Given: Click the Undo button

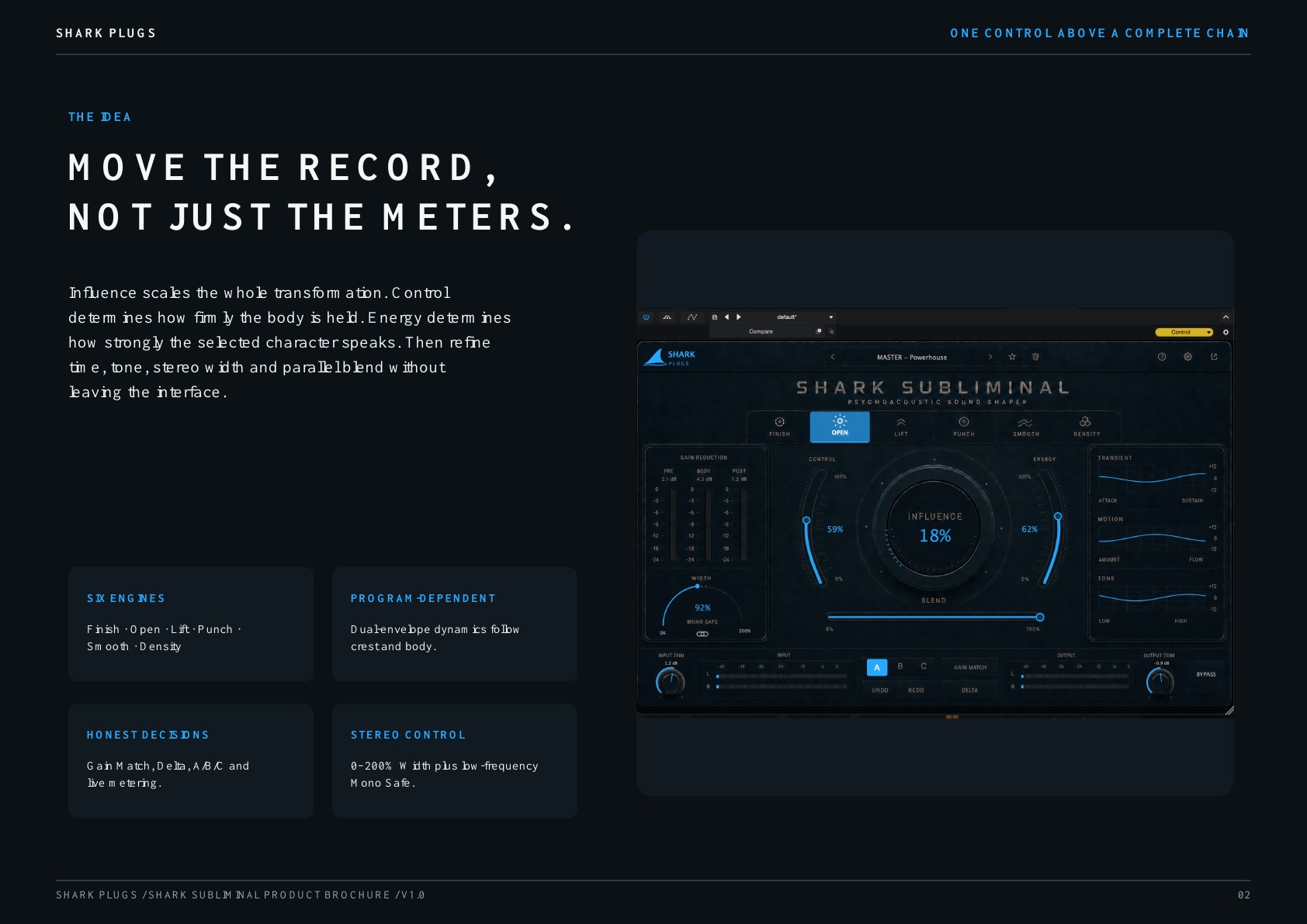Looking at the screenshot, I should (x=880, y=690).
